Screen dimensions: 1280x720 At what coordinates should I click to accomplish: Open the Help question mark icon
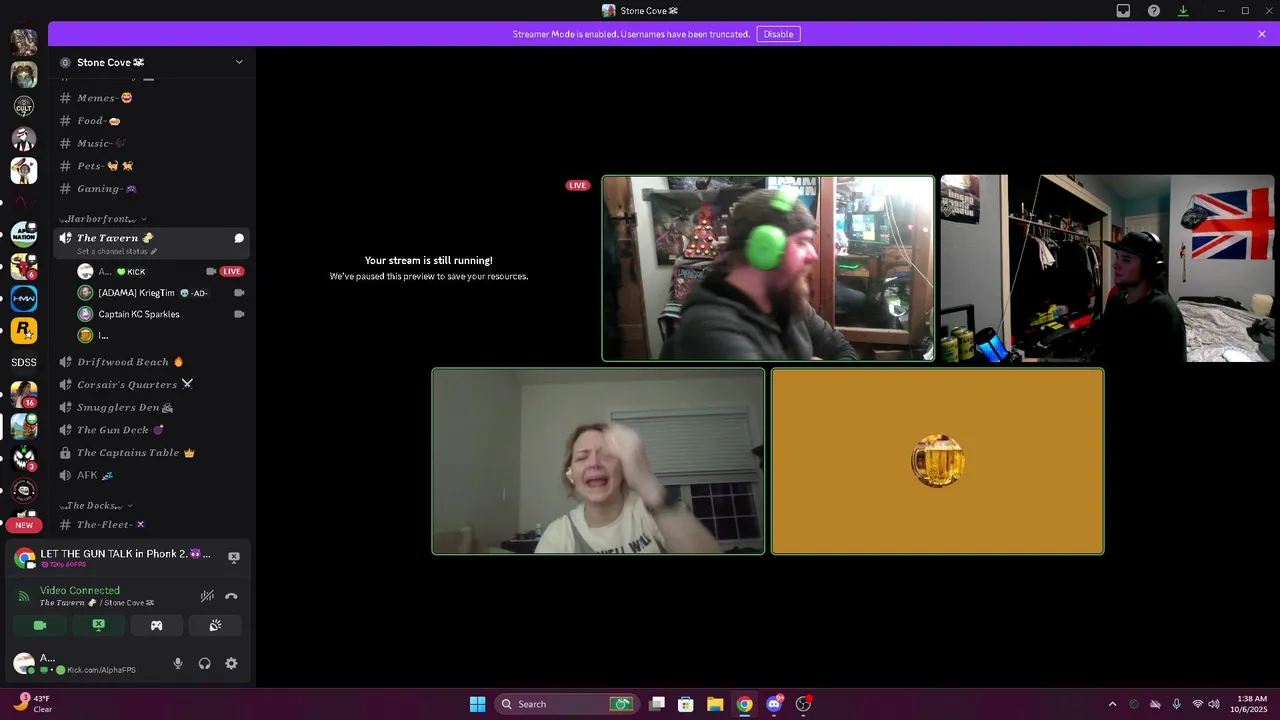1154,11
